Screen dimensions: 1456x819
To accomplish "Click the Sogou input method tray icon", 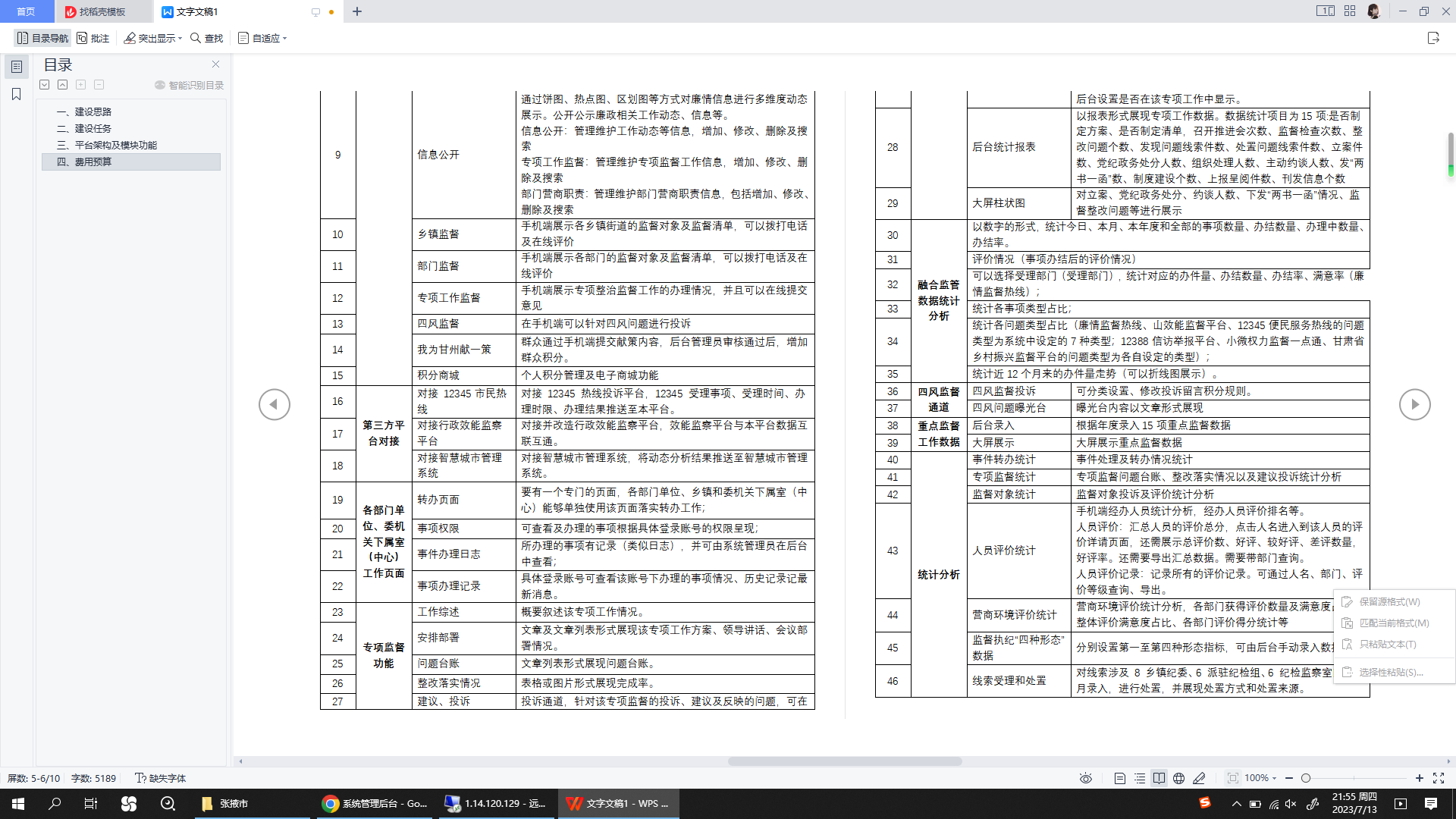I will 1204,803.
